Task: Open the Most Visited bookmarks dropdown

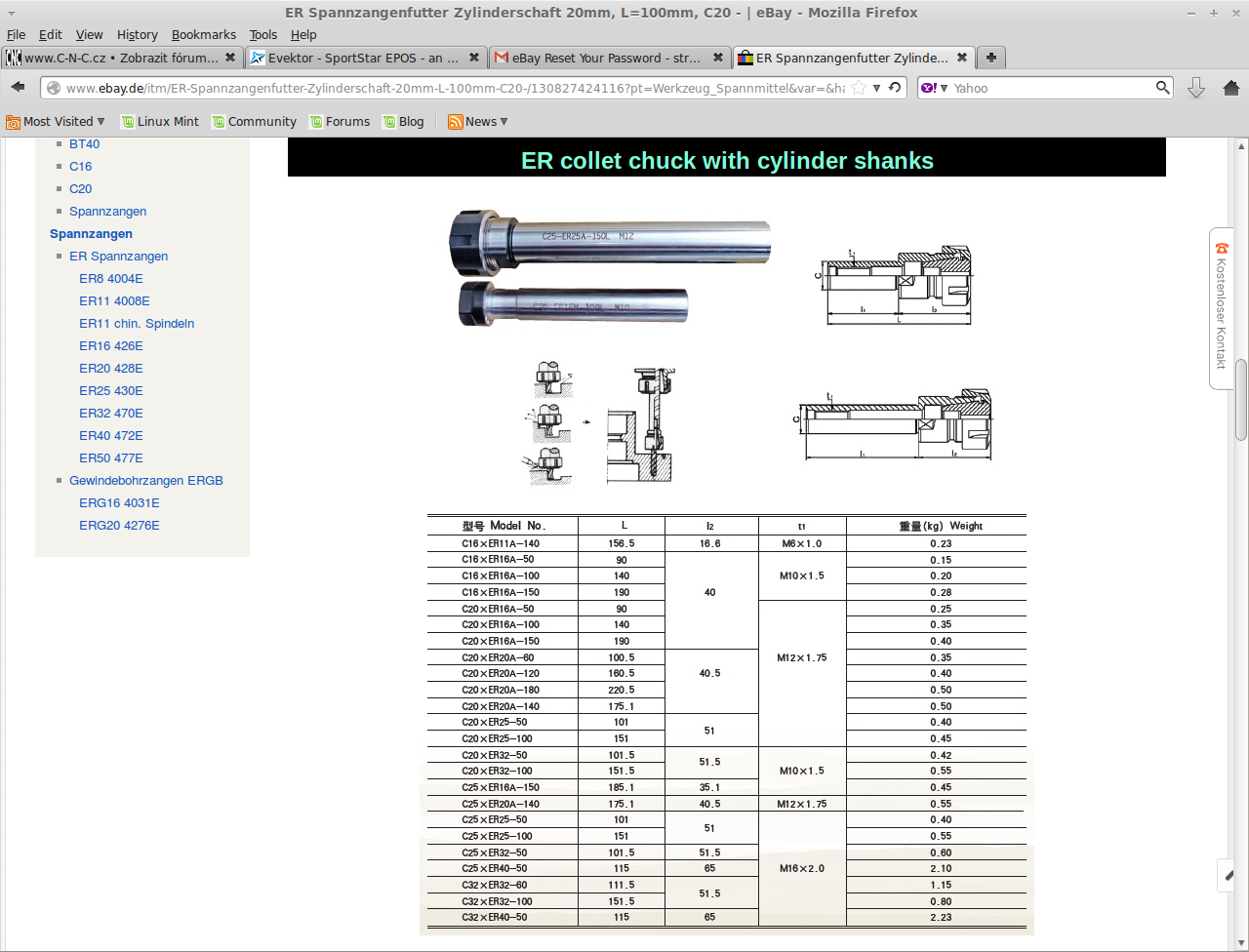Action: pyautogui.click(x=56, y=122)
